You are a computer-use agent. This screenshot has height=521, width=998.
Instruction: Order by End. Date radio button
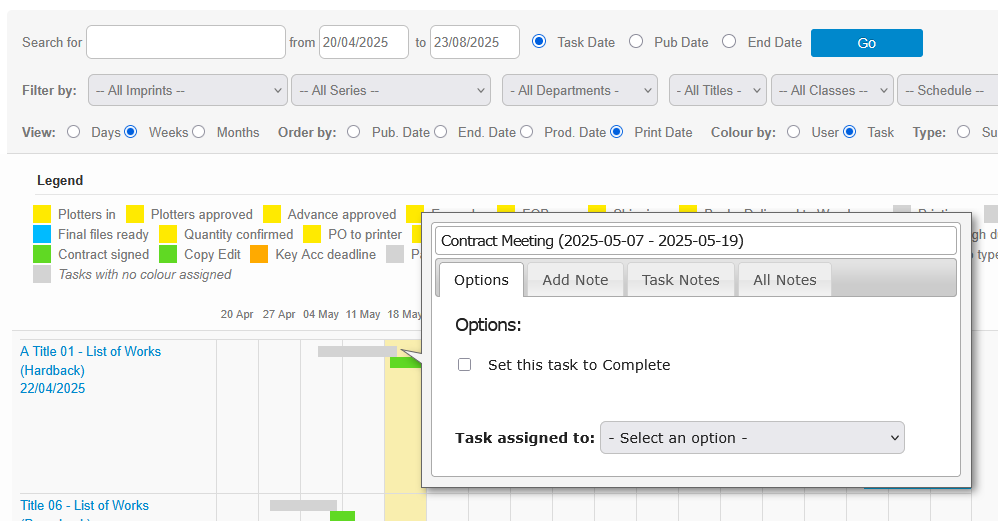[x=440, y=132]
